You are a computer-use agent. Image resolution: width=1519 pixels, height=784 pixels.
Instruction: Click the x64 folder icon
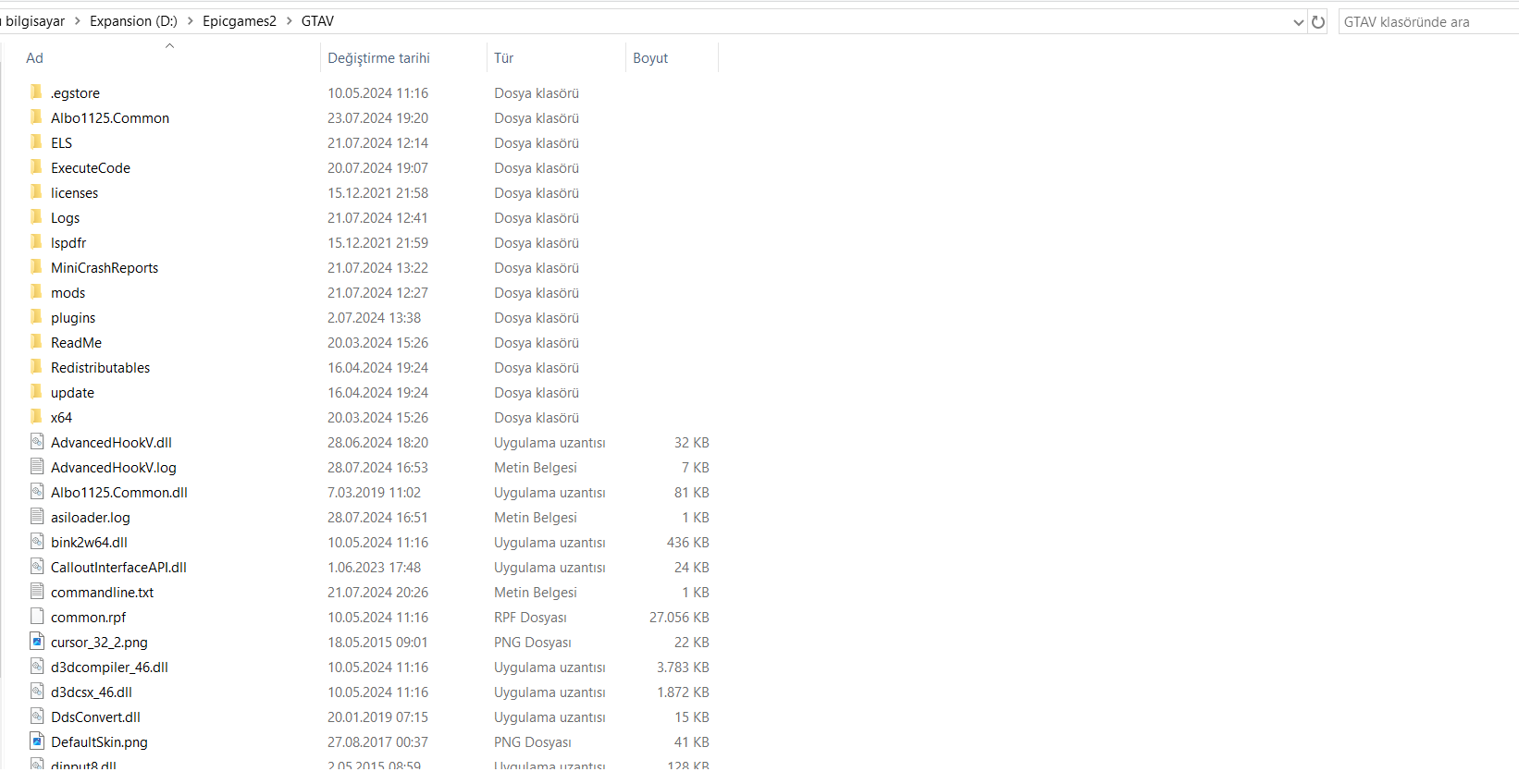click(36, 416)
